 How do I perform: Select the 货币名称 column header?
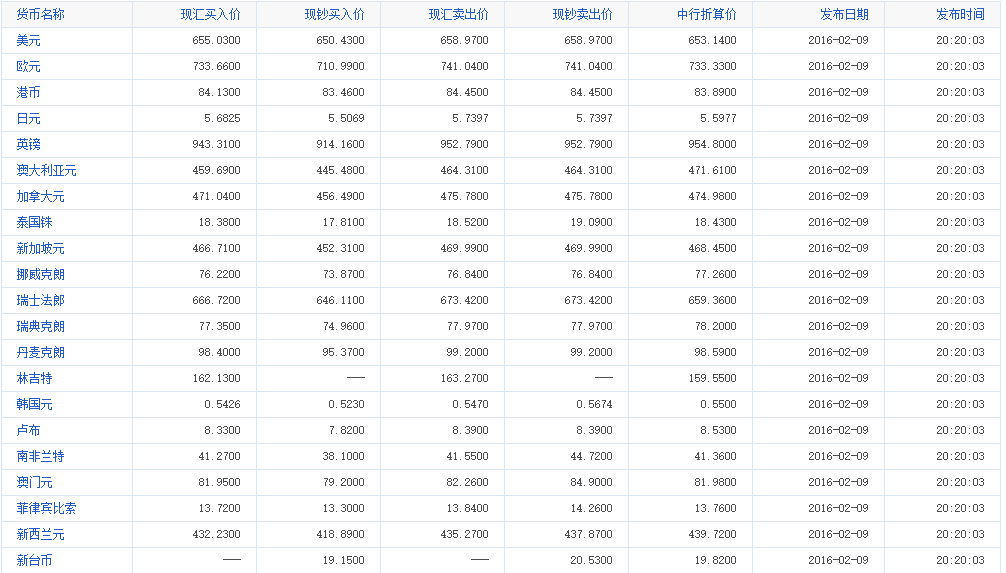(41, 15)
